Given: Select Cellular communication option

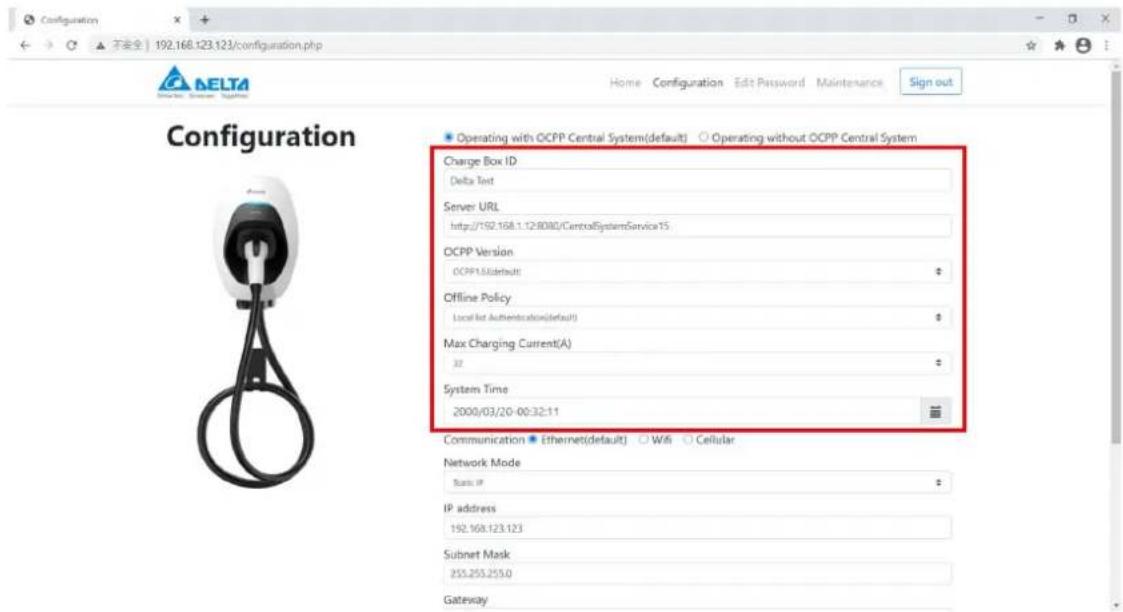Looking at the screenshot, I should click(688, 439).
